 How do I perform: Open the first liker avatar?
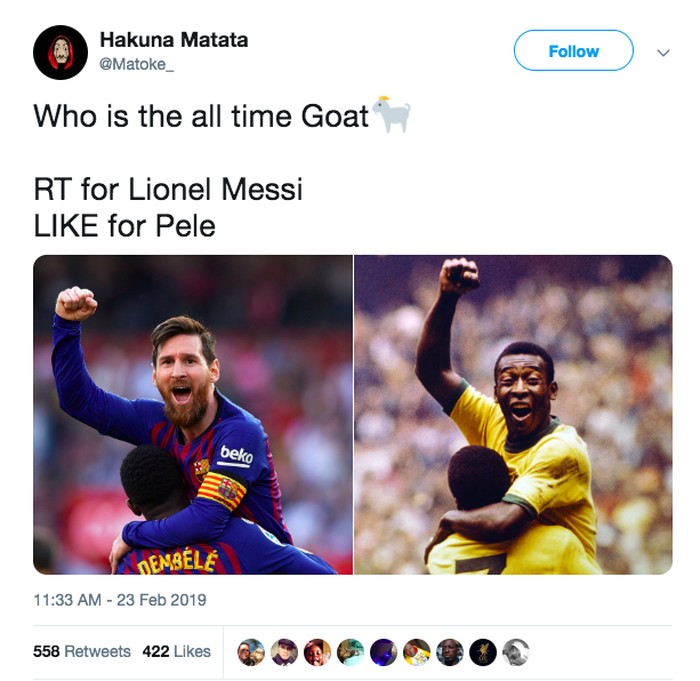click(251, 652)
